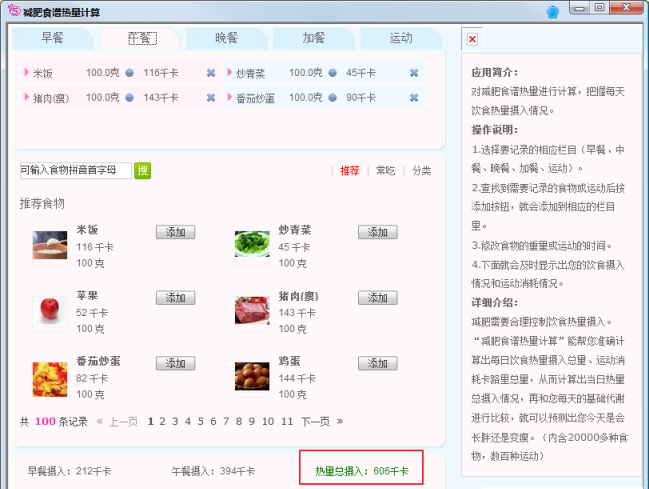Screen dimensions: 649x489
Task: Open the 加餐 tab
Action: click(314, 38)
